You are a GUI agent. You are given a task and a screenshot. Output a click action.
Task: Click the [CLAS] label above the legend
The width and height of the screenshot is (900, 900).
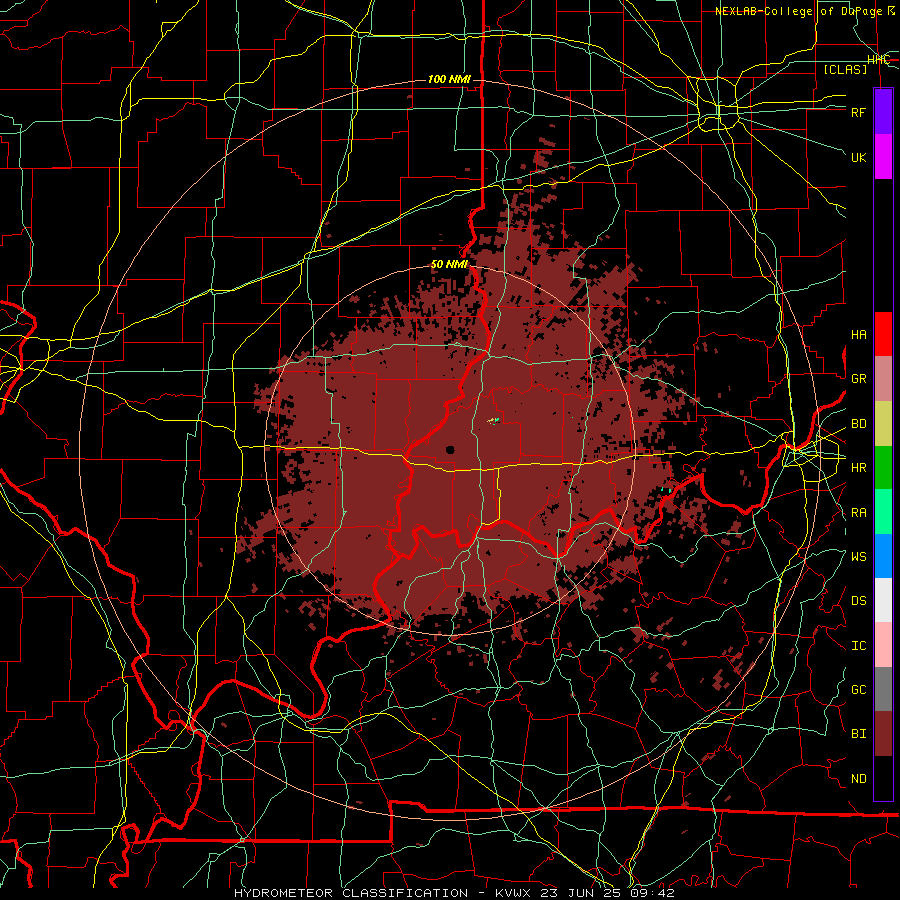point(845,69)
